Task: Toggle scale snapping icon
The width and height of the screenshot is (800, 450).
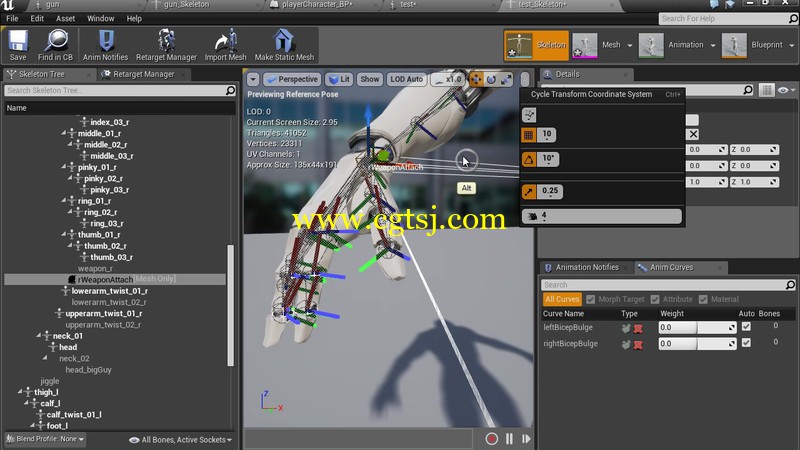Action: [x=529, y=192]
